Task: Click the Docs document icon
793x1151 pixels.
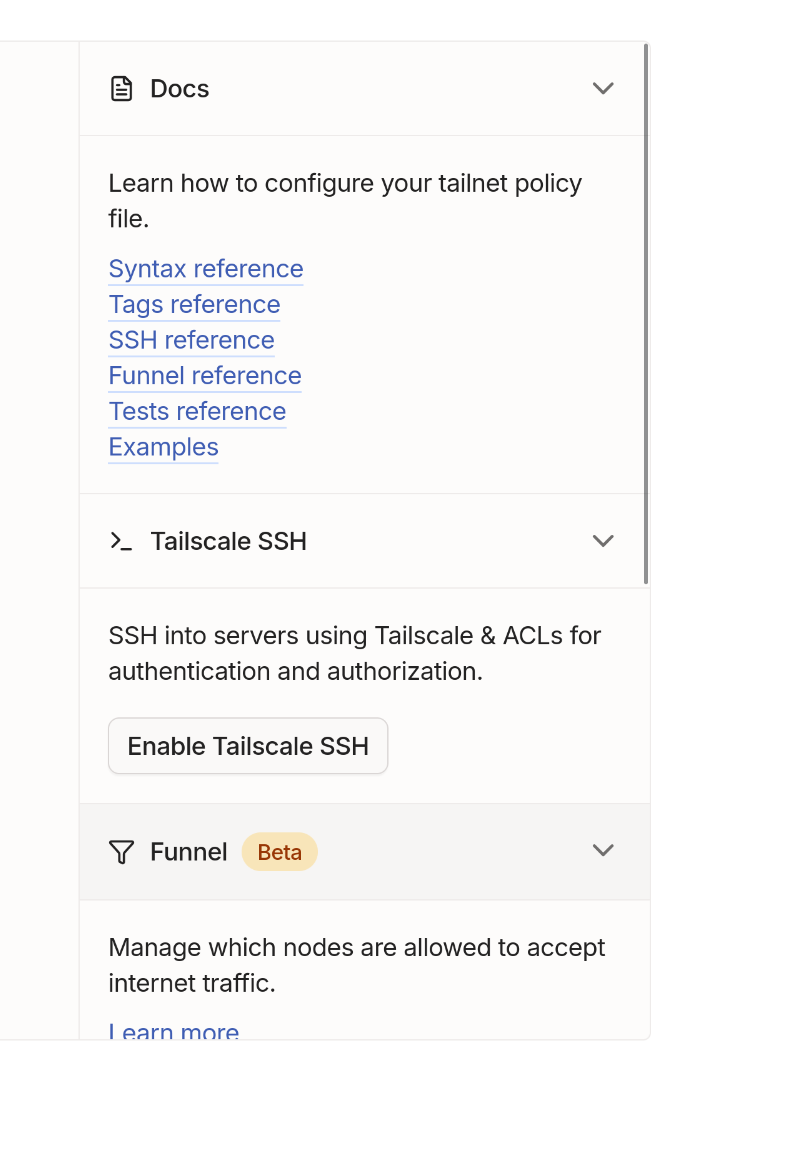Action: 121,89
